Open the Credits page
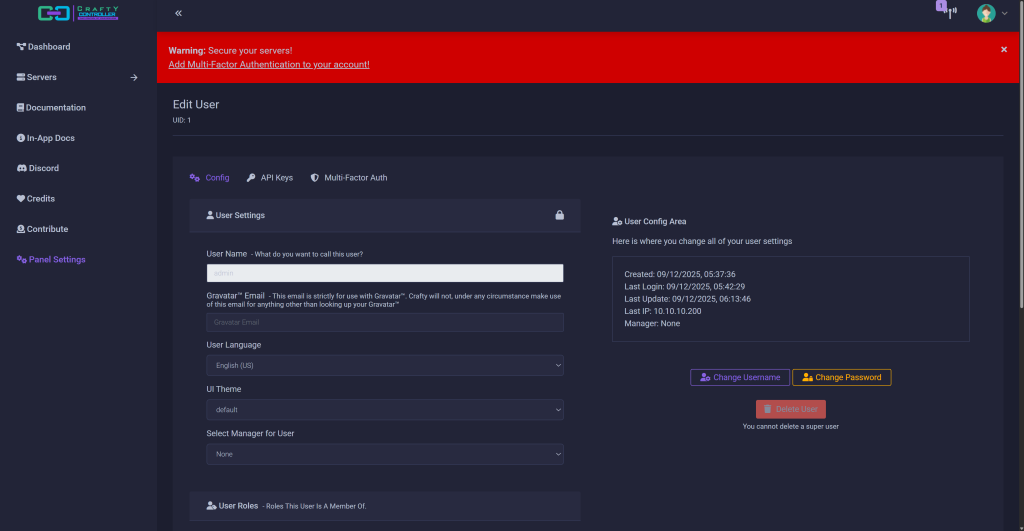 coord(41,199)
